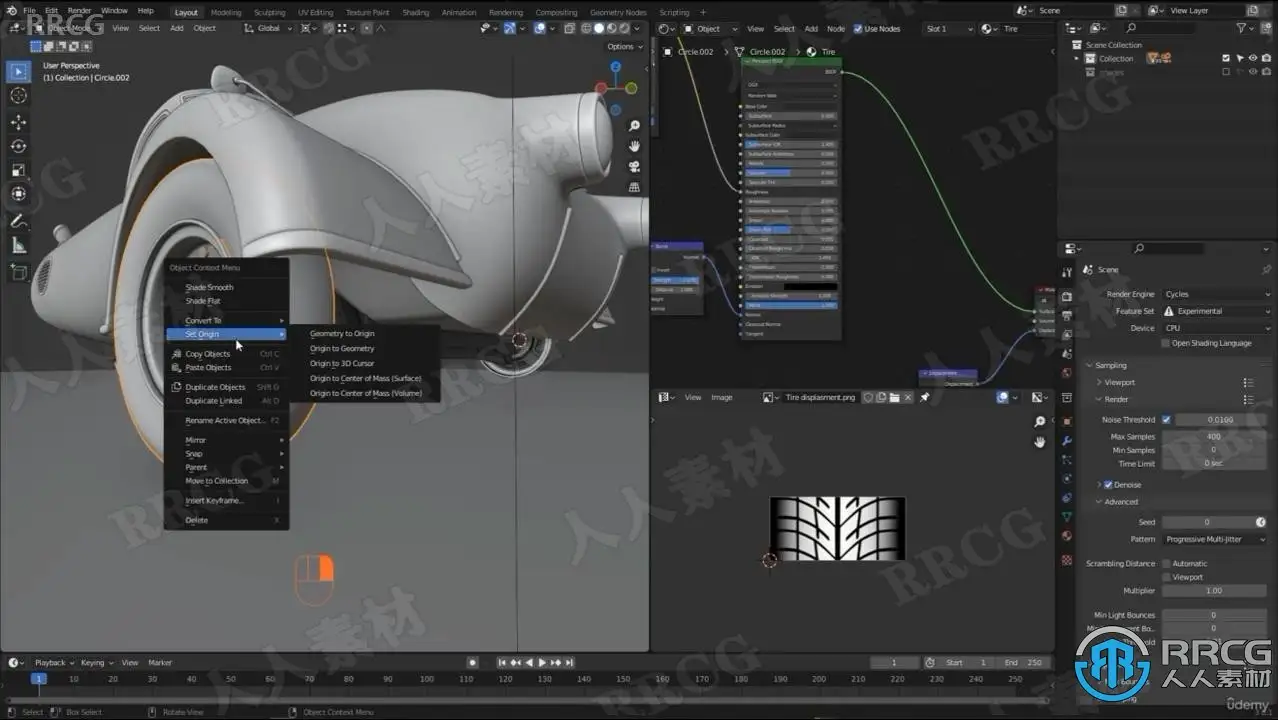Image resolution: width=1278 pixels, height=720 pixels.
Task: Select Shade Smooth in context menu
Action: click(x=209, y=287)
